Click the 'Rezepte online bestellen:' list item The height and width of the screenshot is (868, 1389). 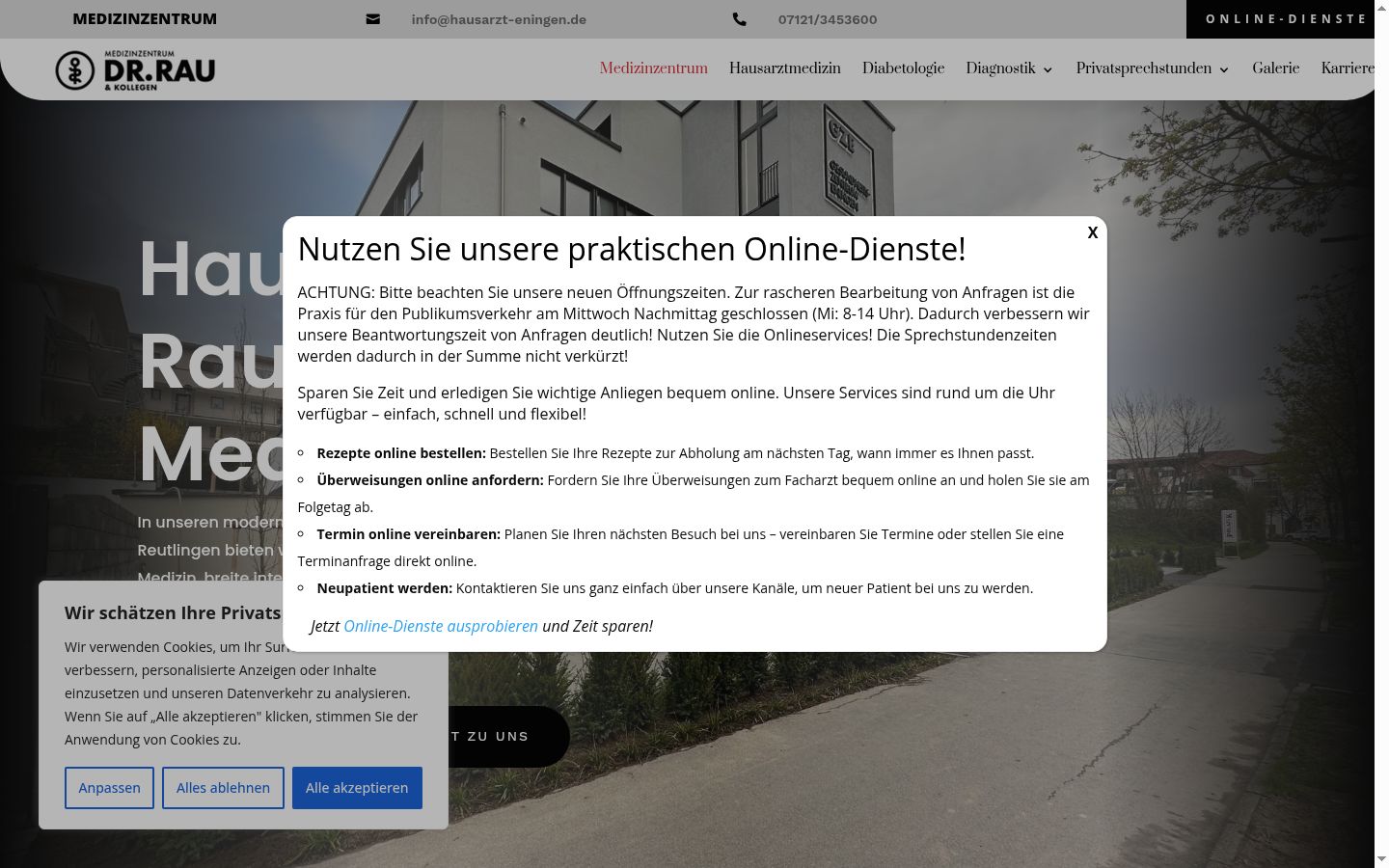click(675, 453)
